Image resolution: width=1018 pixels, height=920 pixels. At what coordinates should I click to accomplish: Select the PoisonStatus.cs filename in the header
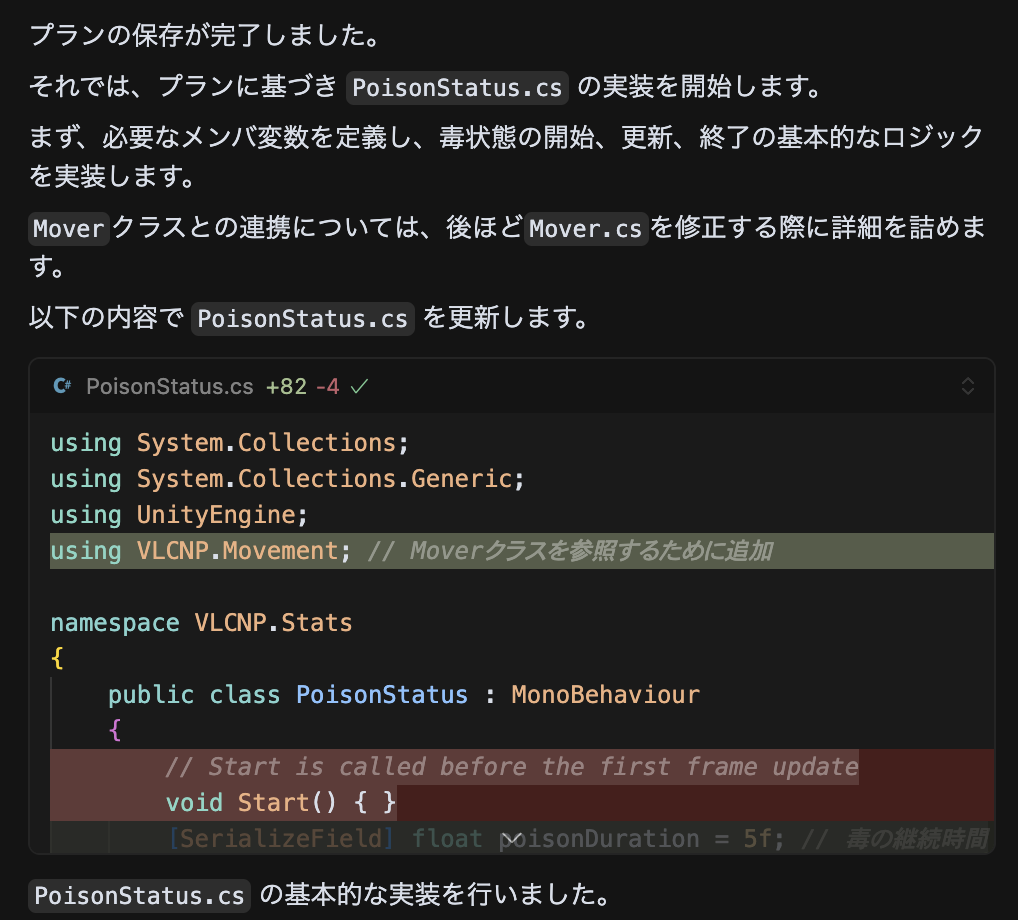point(169,386)
